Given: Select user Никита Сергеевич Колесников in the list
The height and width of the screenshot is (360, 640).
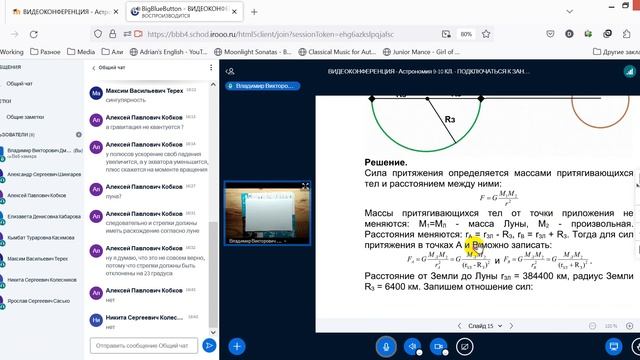Looking at the screenshot, I should tap(42, 280).
